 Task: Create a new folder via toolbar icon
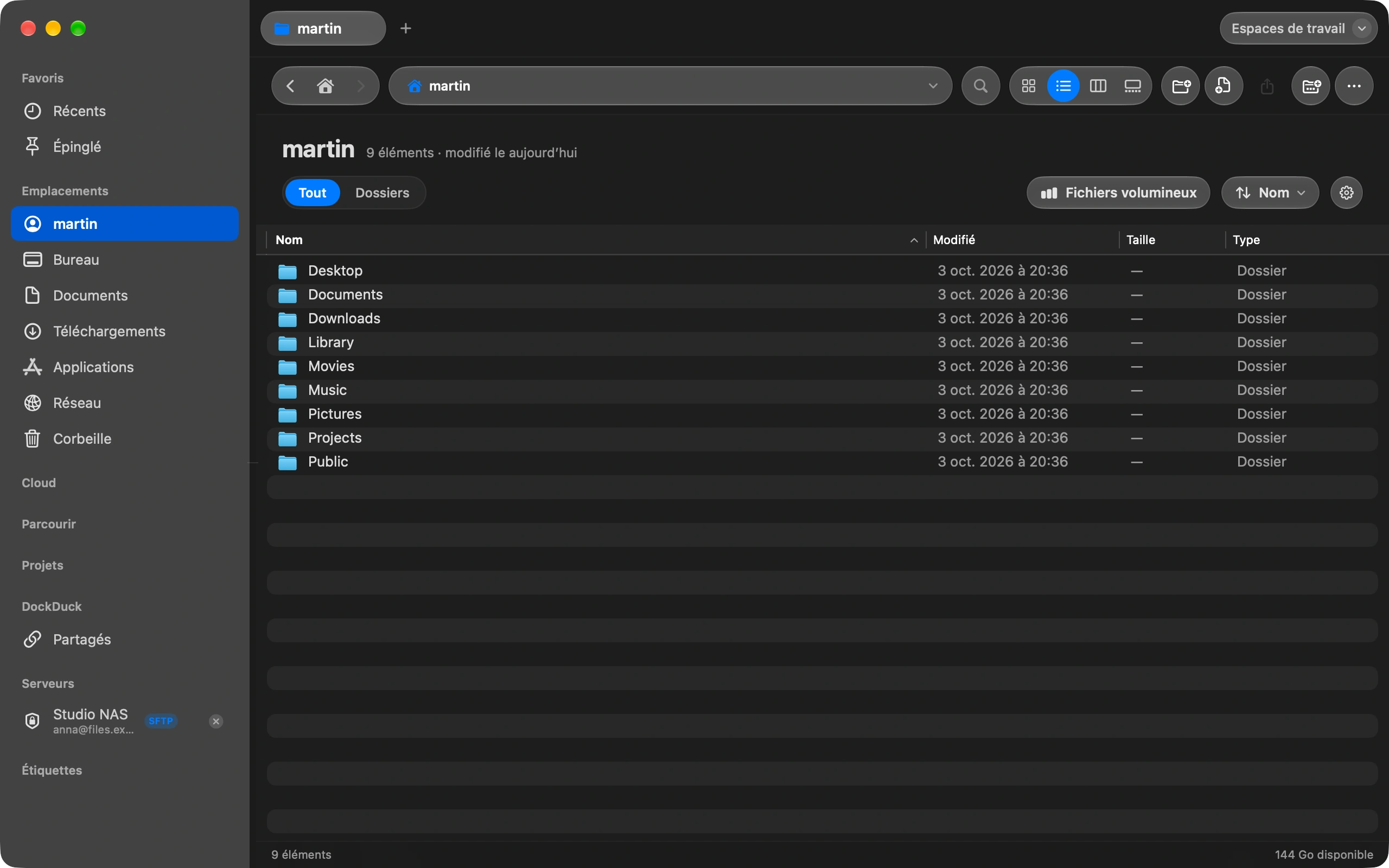(x=1181, y=86)
